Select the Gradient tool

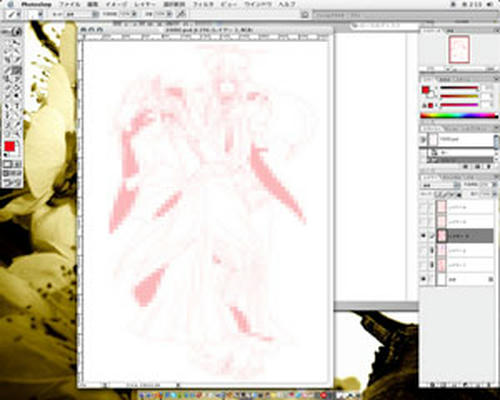17,88
